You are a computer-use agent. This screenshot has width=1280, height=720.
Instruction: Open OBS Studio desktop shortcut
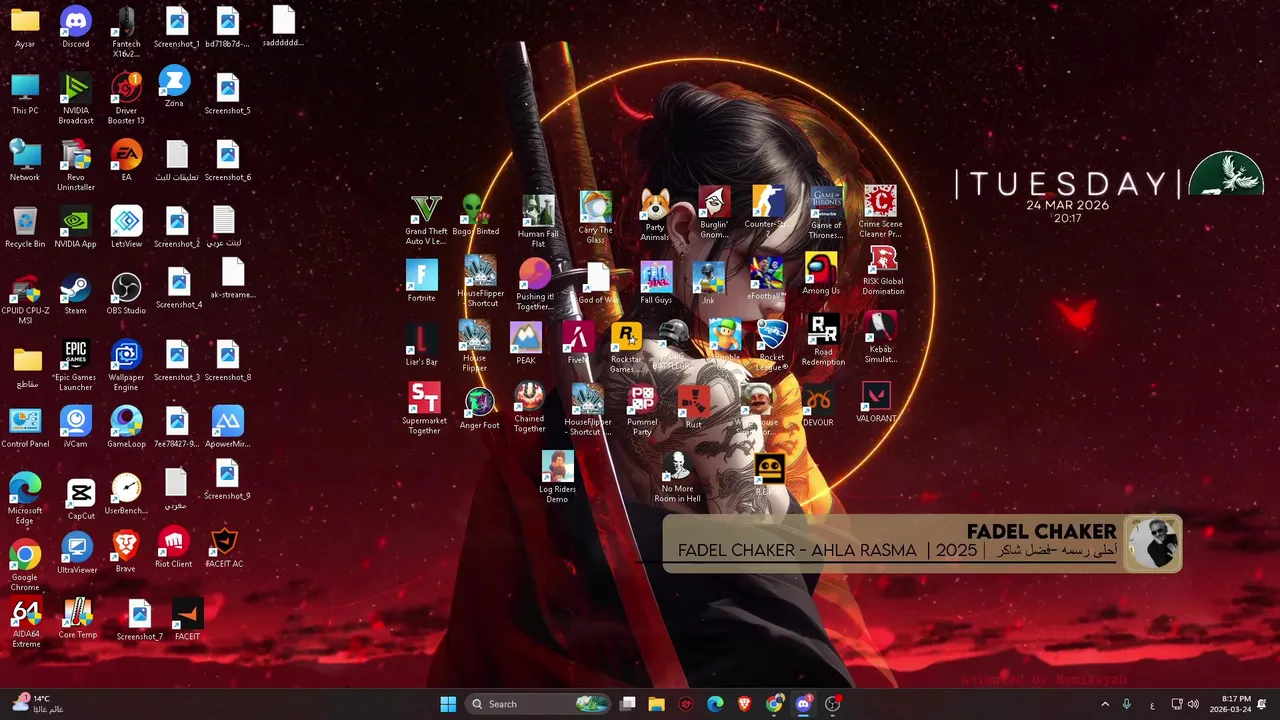click(126, 294)
